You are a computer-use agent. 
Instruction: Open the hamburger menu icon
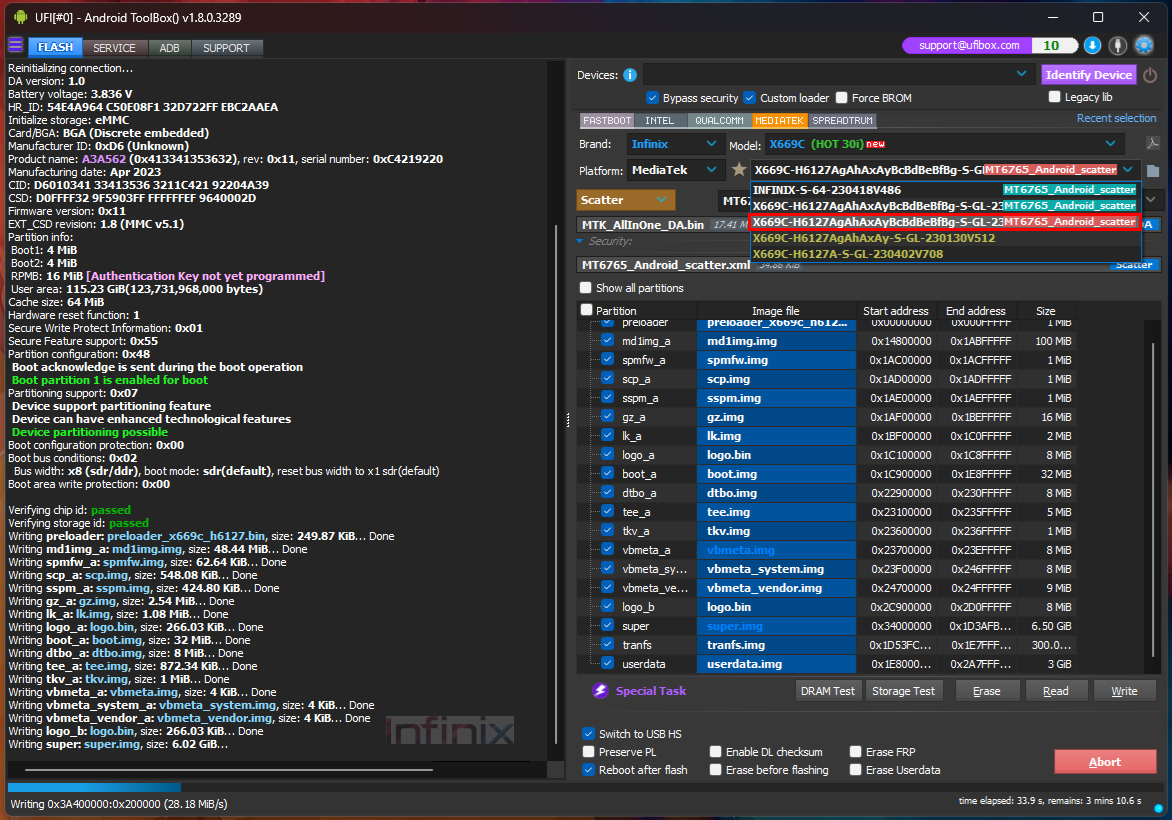(16, 46)
